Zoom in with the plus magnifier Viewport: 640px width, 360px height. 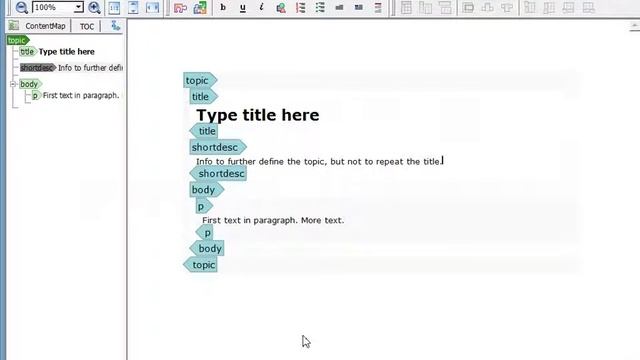pyautogui.click(x=94, y=7)
